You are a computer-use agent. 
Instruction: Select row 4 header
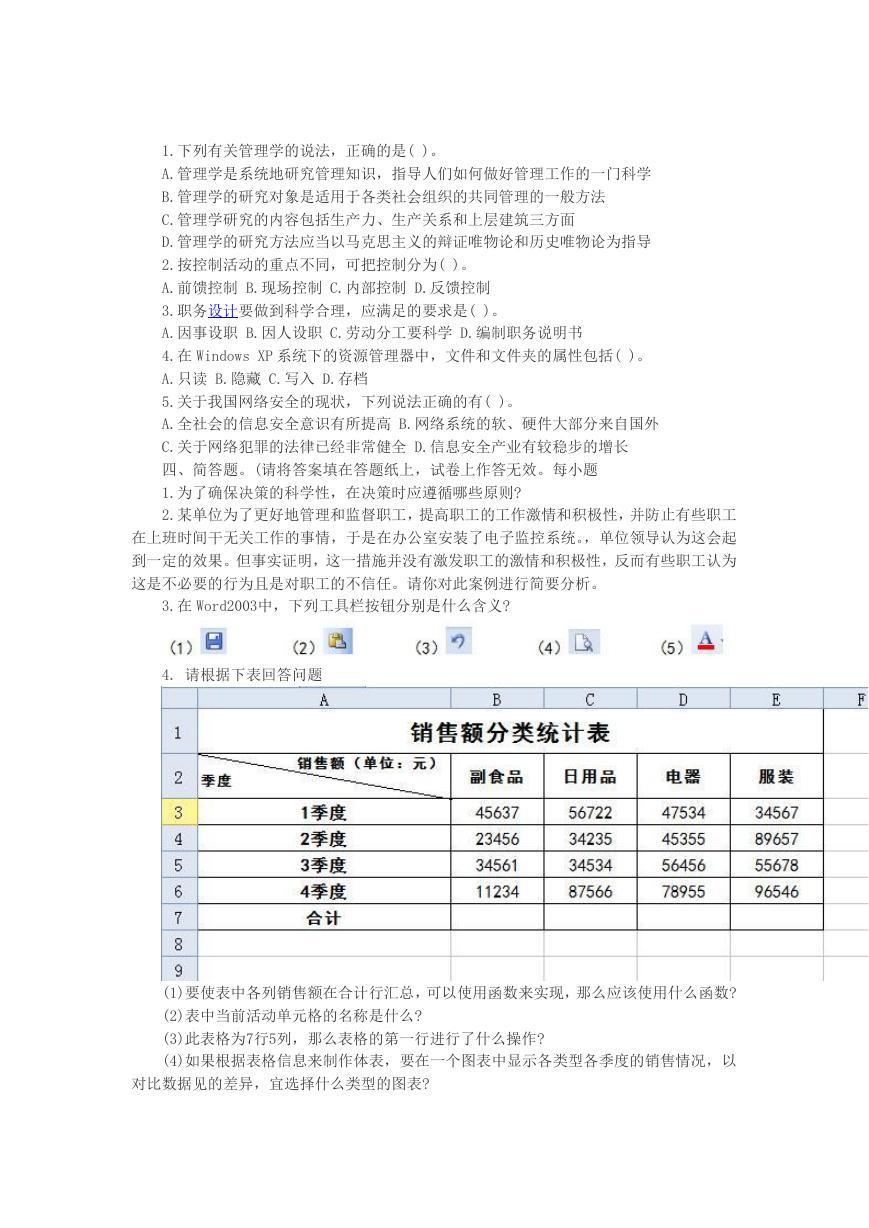179,839
